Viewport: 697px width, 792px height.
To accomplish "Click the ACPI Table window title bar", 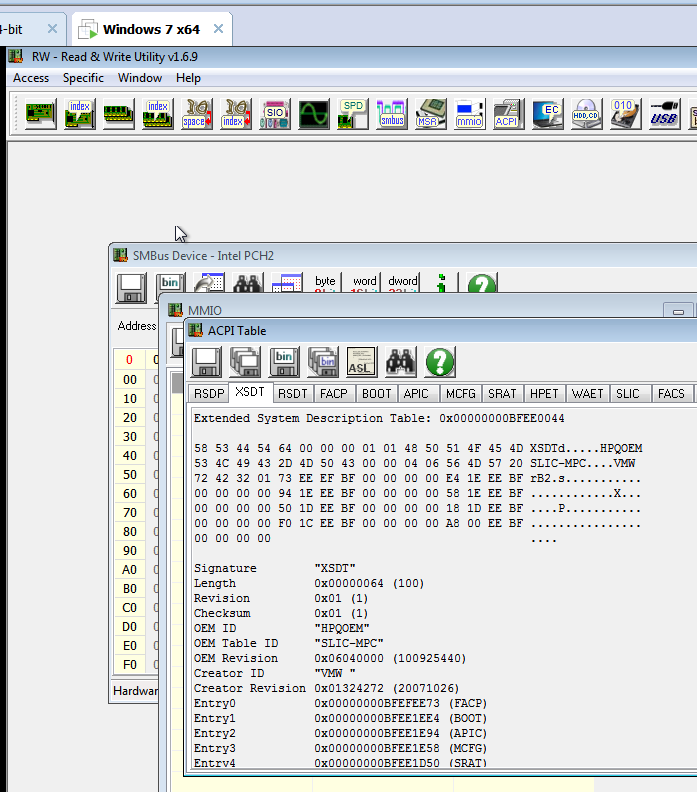I will [x=439, y=330].
